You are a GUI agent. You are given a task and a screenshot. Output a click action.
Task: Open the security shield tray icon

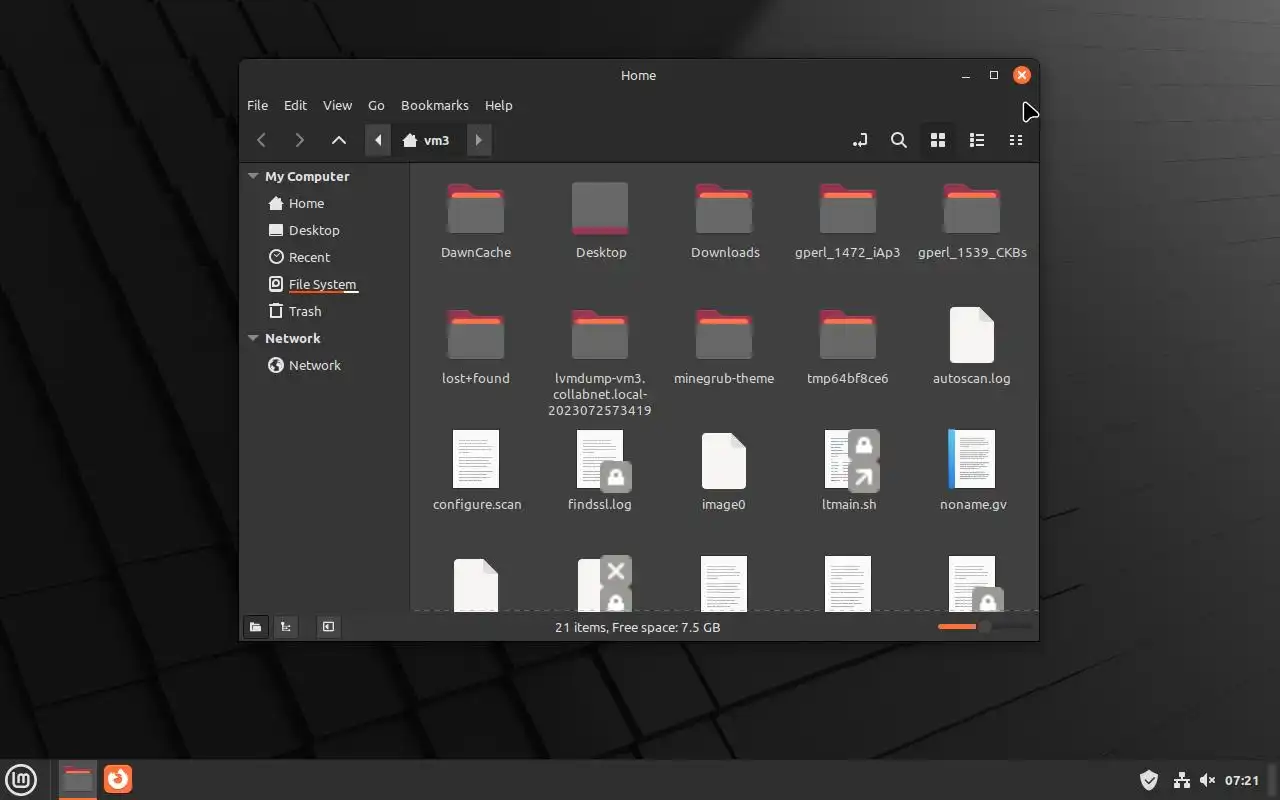coord(1149,780)
